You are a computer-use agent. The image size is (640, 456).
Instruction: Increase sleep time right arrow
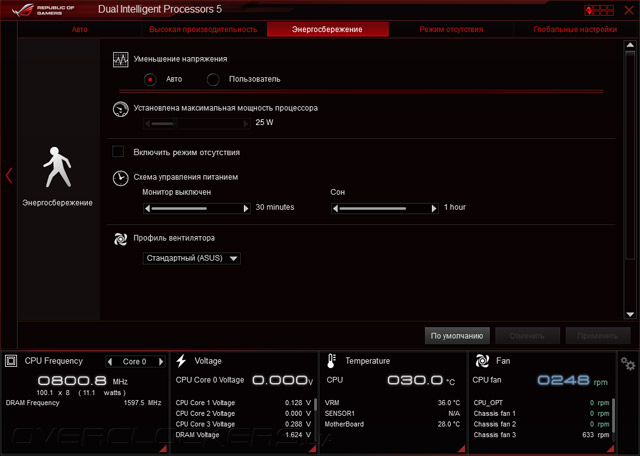click(433, 209)
